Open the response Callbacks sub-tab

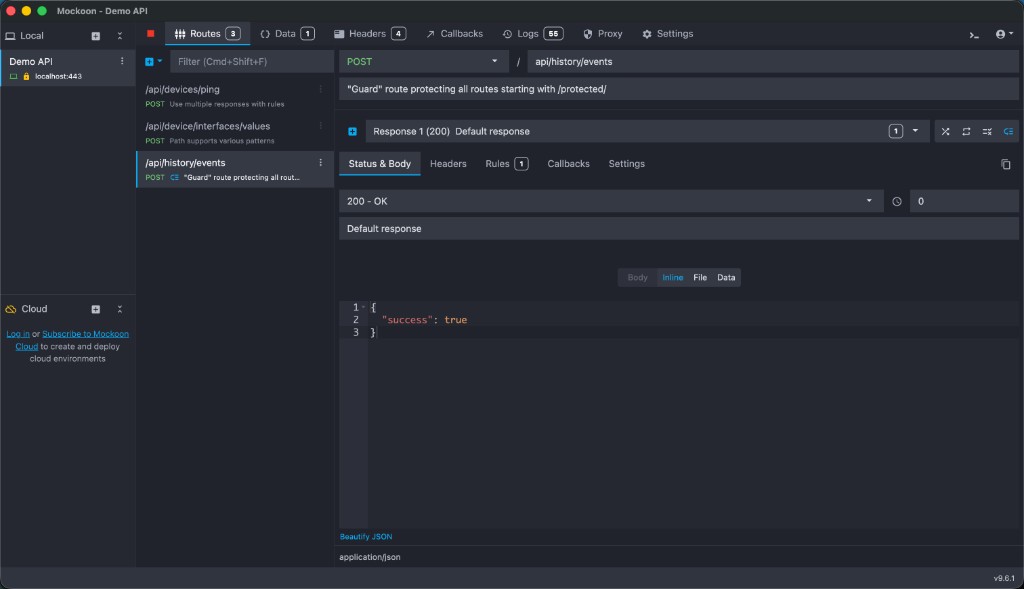[568, 164]
